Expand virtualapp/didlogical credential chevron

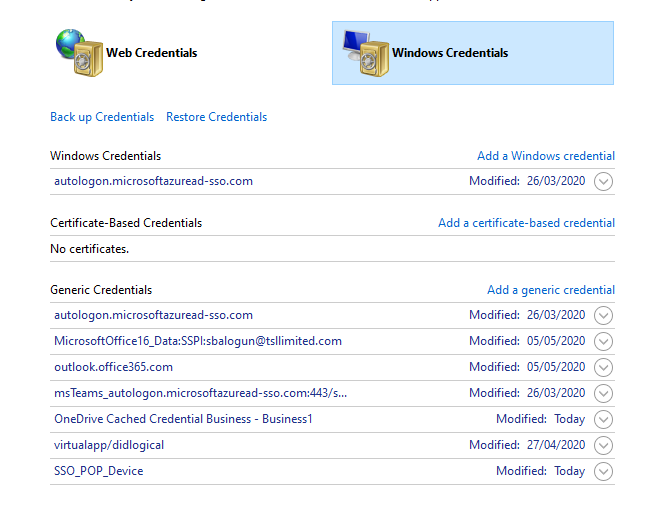pos(603,445)
